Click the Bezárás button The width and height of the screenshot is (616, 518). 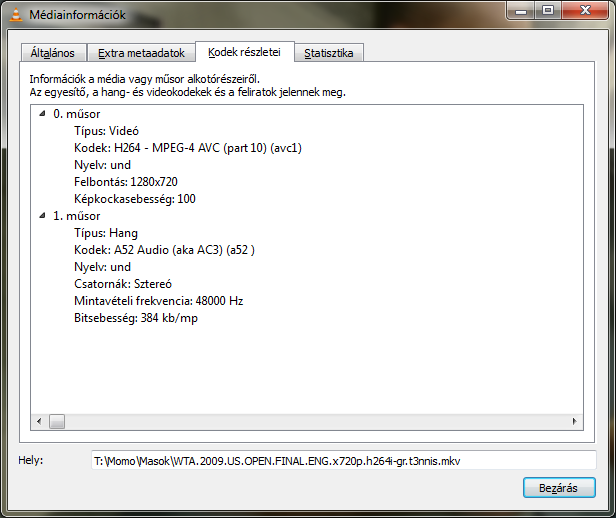click(559, 488)
